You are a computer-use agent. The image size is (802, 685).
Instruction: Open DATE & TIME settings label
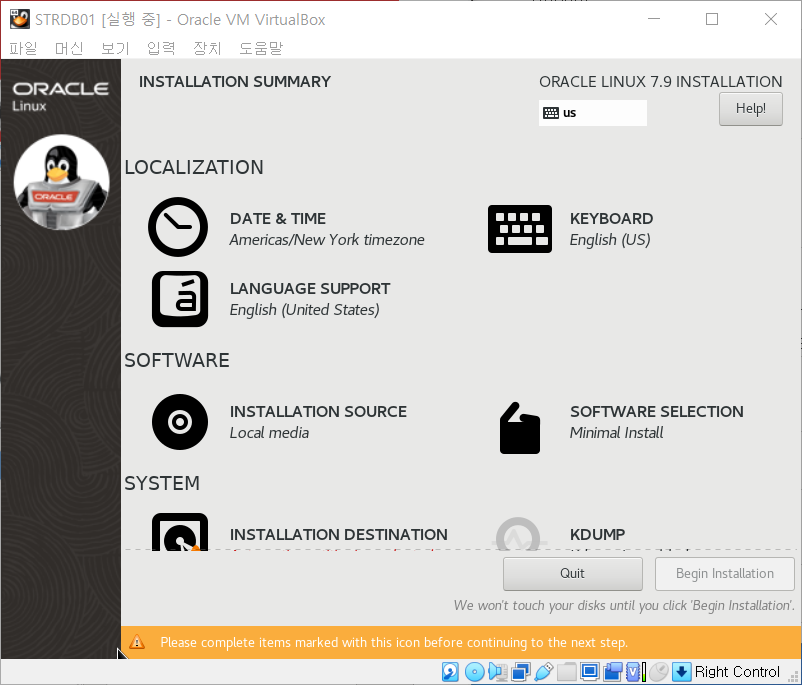(x=278, y=218)
